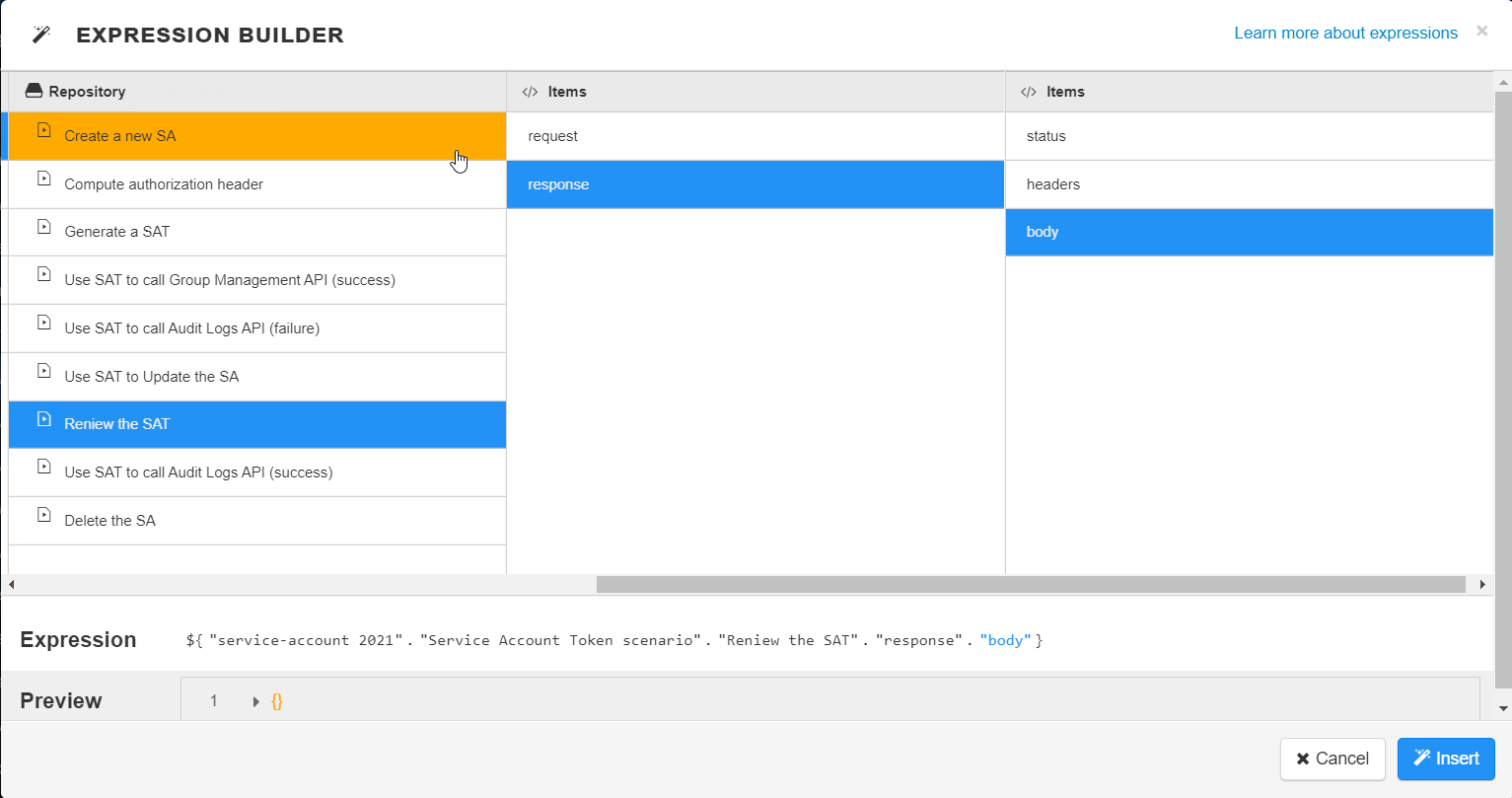Click the "body" token in expression

tap(1005, 640)
